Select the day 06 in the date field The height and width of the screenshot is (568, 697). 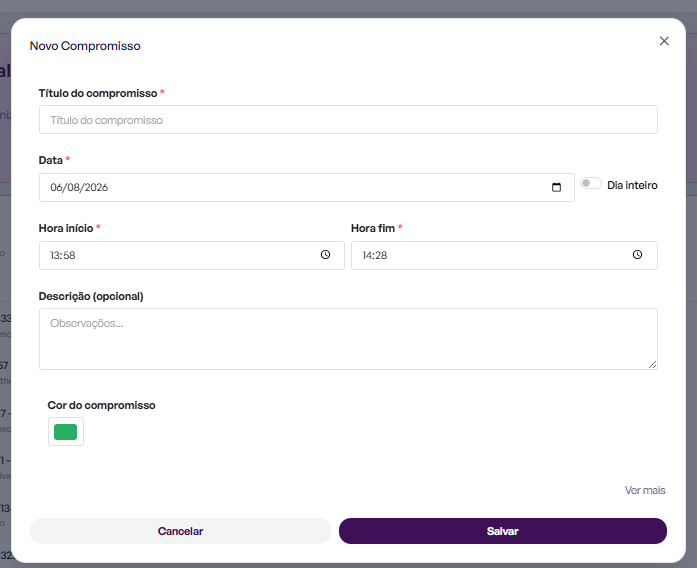[56, 188]
